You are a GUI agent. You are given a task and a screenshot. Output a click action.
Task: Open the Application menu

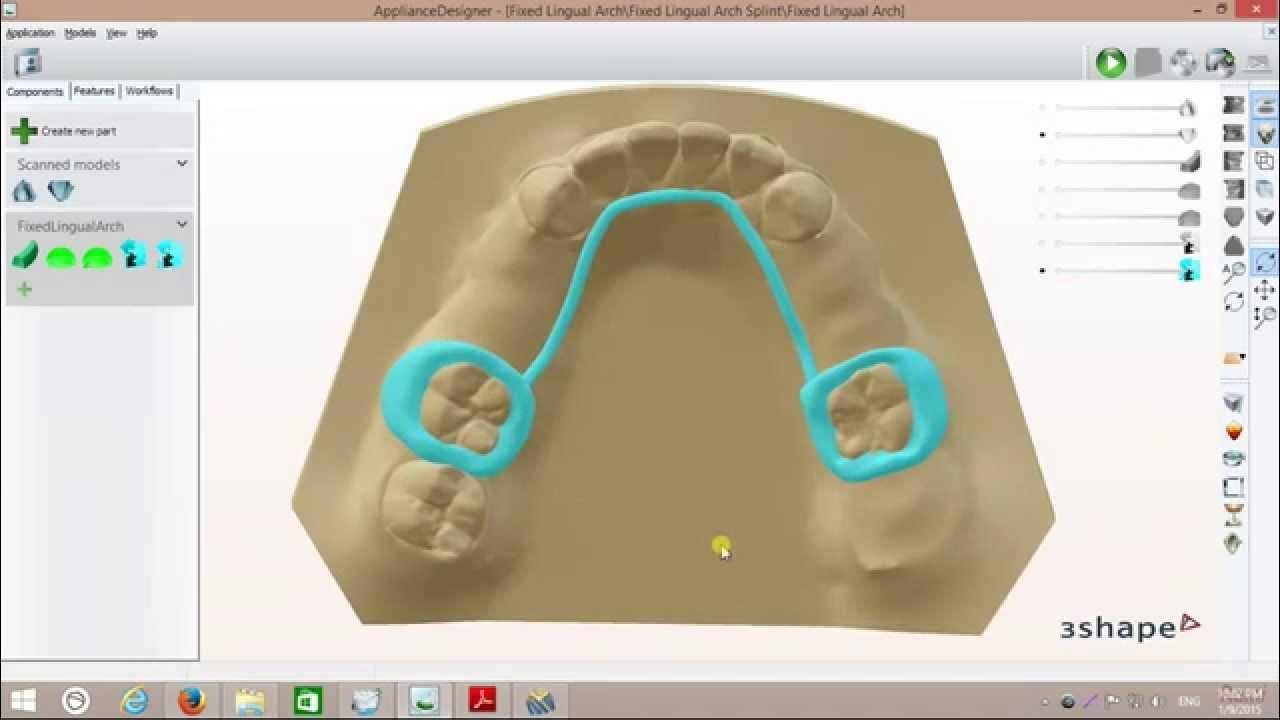click(x=30, y=33)
